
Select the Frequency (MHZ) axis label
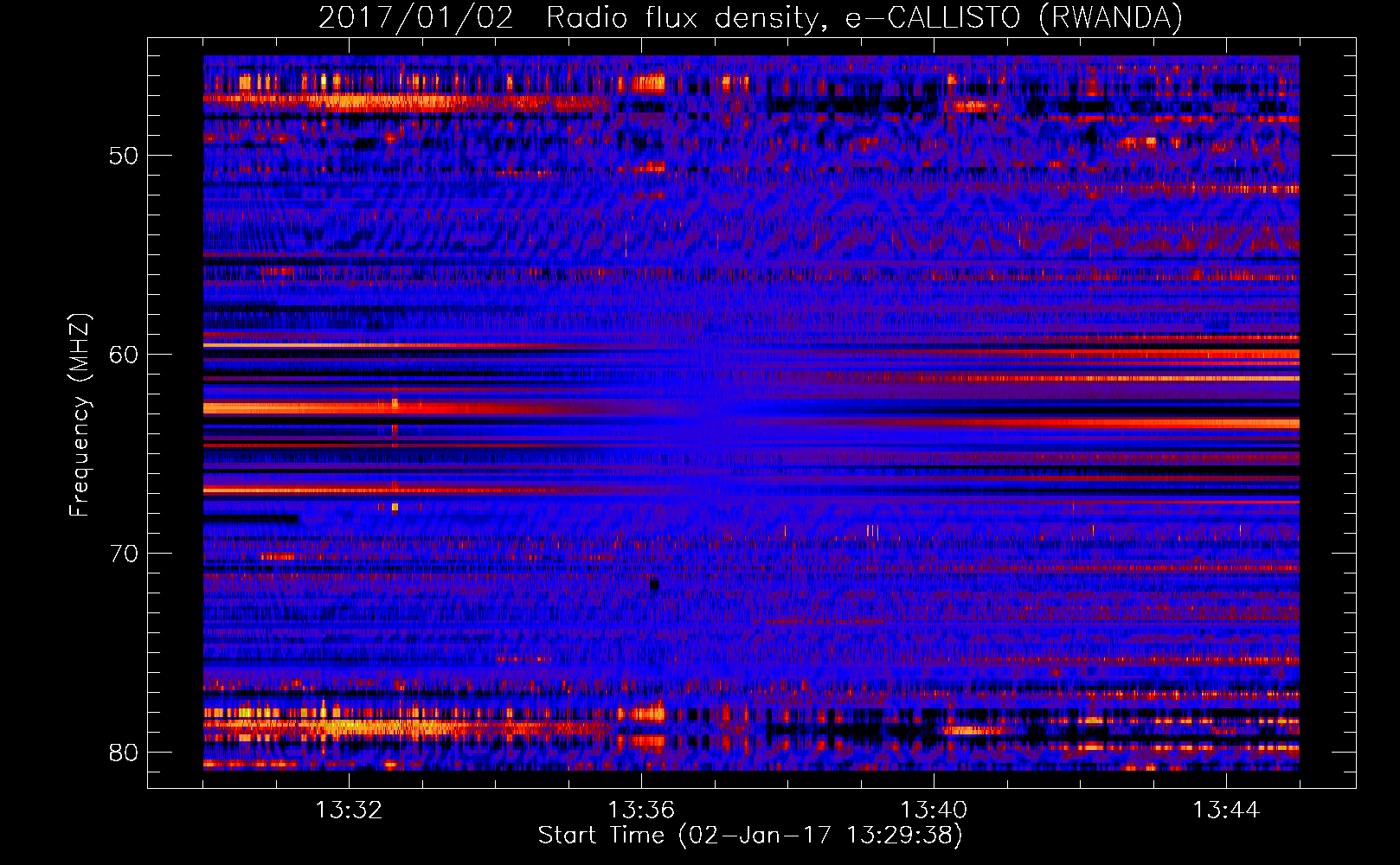pos(80,415)
